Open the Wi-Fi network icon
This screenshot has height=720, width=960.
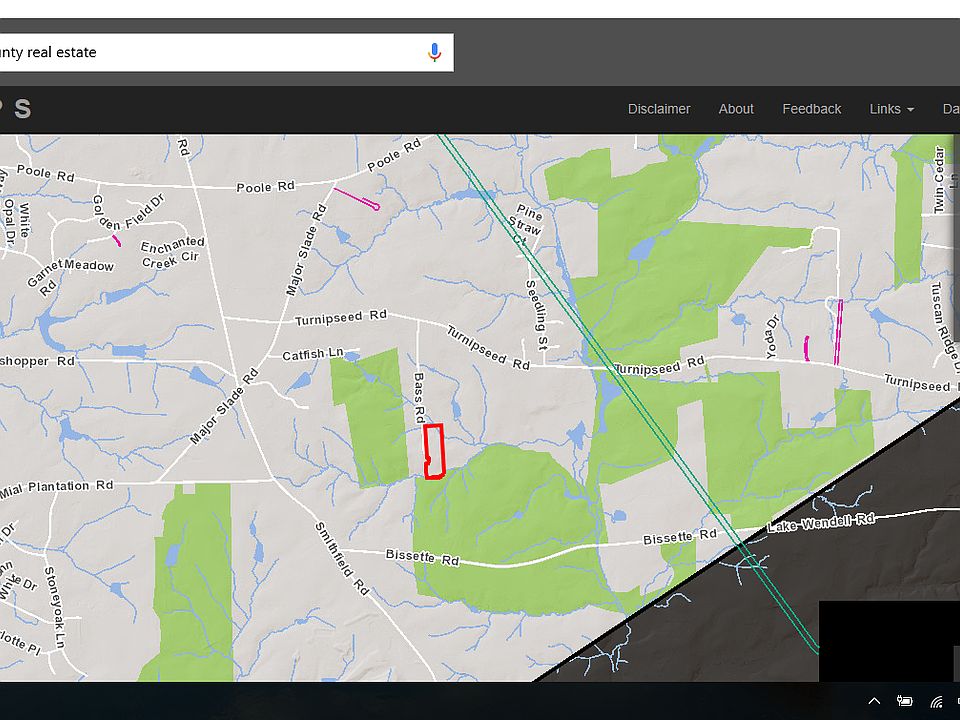937,701
